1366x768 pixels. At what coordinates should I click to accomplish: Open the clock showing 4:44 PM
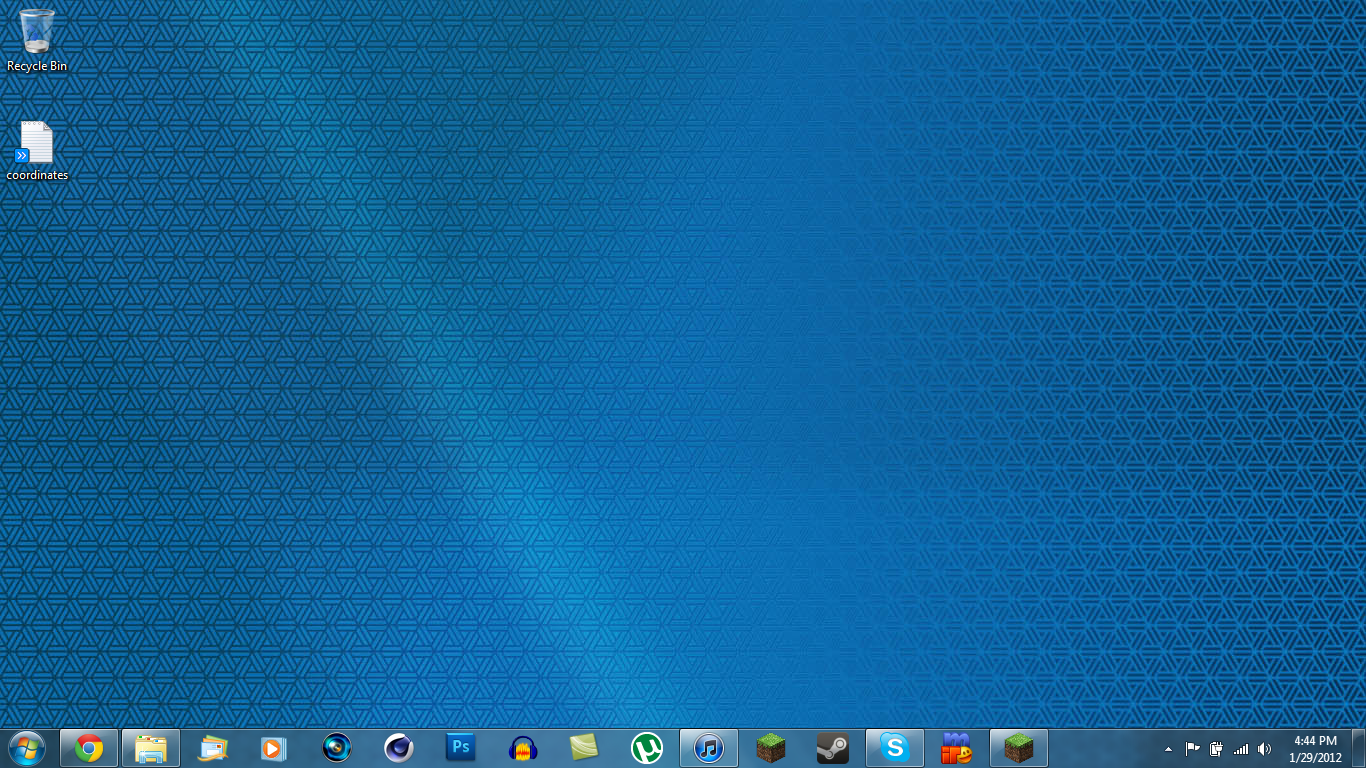tap(1315, 748)
